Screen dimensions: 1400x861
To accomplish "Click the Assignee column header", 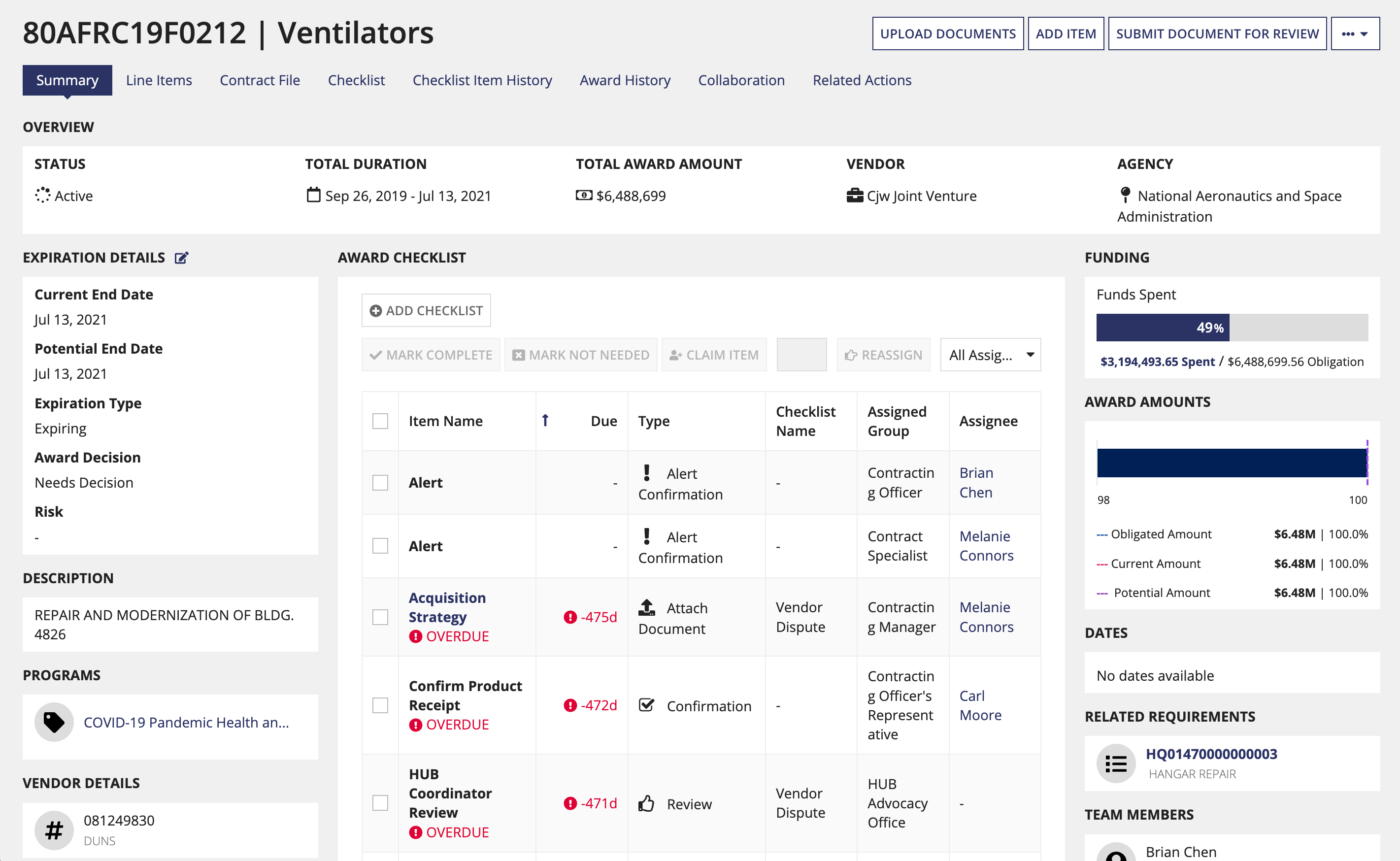I will 988,422.
